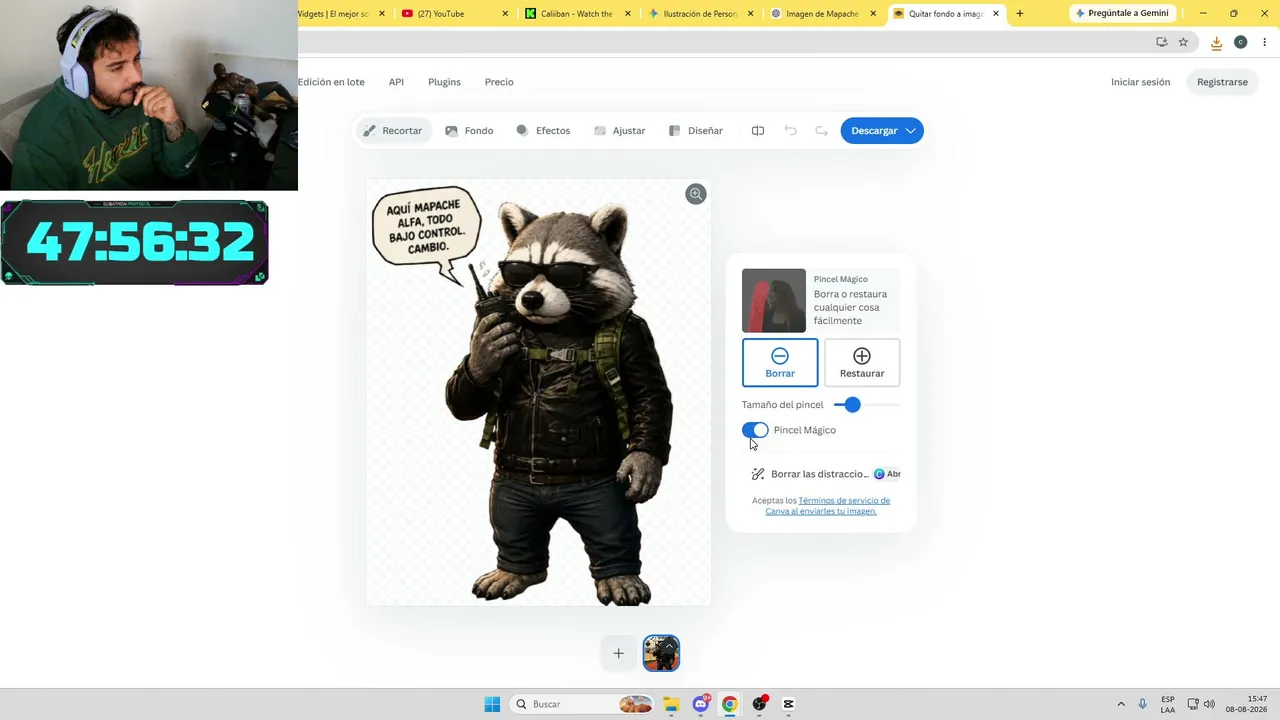The width and height of the screenshot is (1280, 720).
Task: Open the volume tray icon
Action: click(x=1209, y=704)
